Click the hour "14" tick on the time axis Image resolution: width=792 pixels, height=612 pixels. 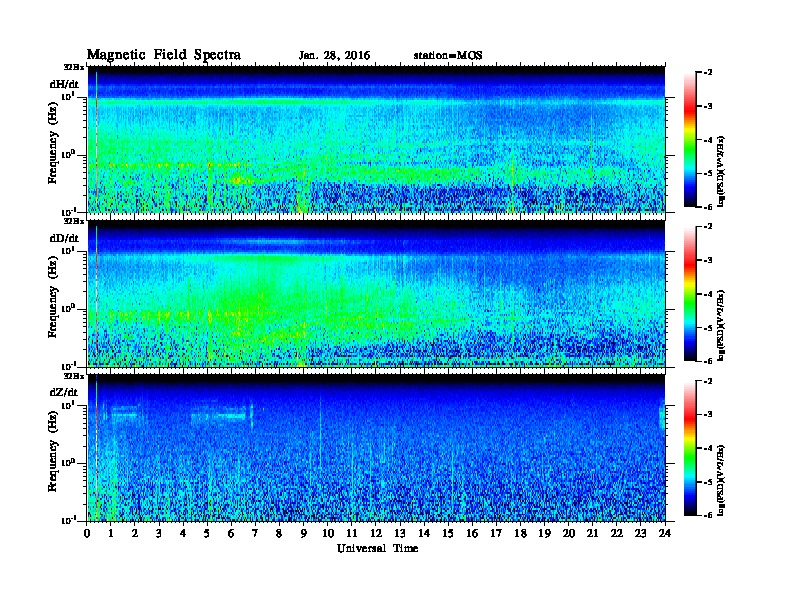point(424,533)
